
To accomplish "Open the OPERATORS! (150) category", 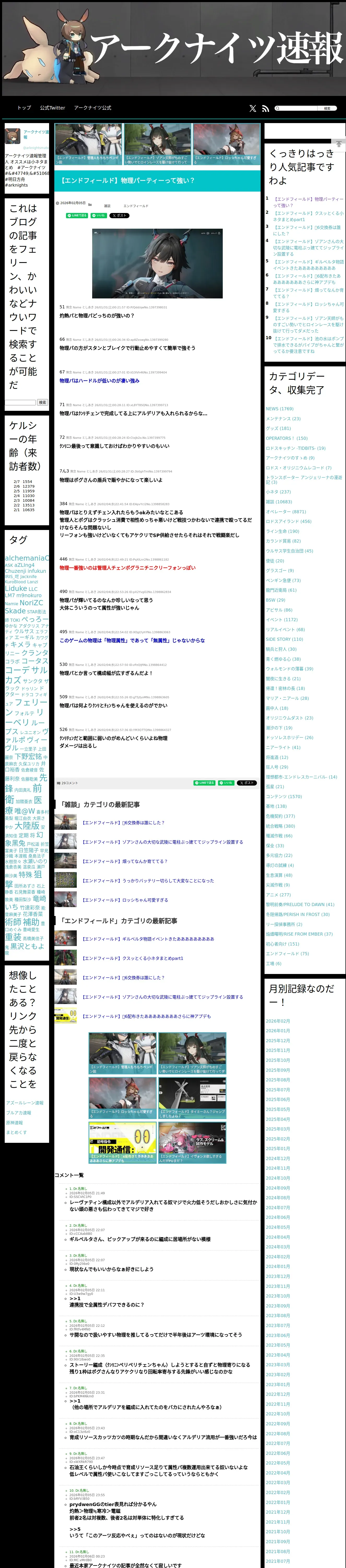I will coord(286,438).
